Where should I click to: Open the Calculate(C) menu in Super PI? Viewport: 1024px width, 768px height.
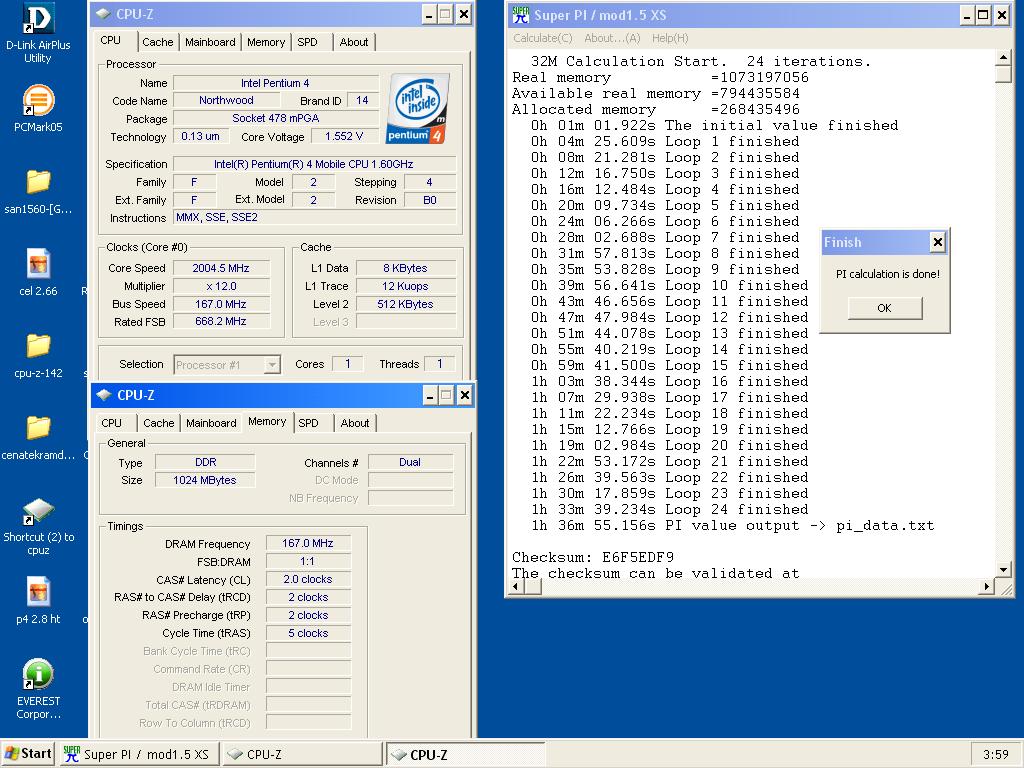click(543, 38)
